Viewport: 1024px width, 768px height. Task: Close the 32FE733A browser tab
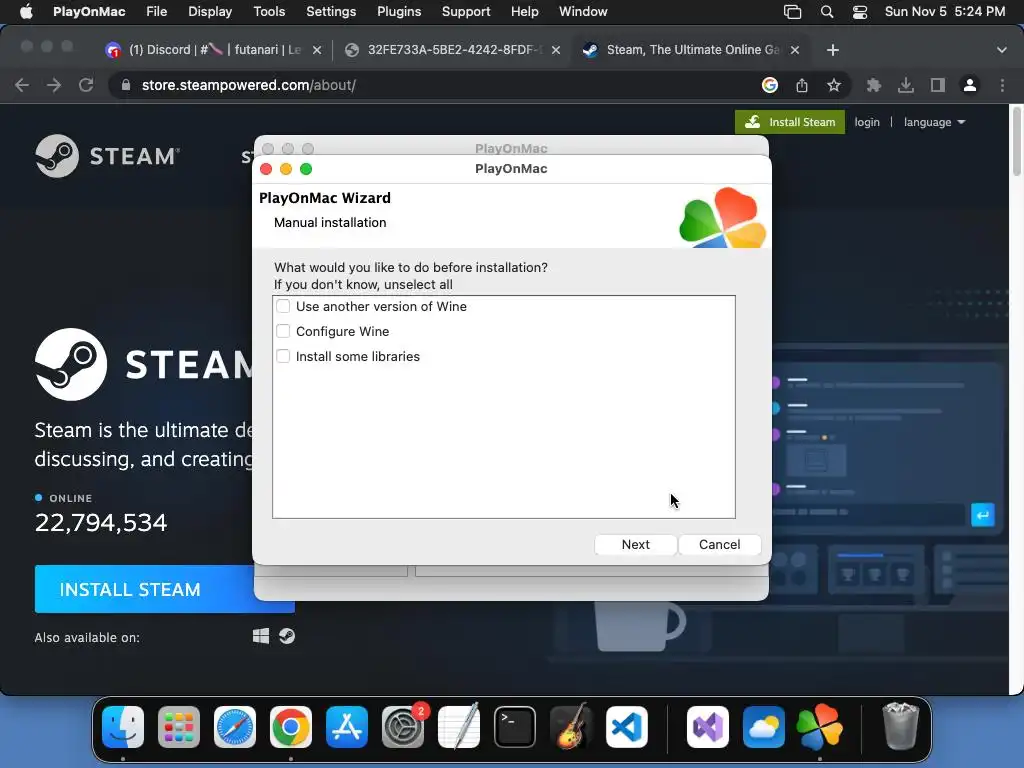pyautogui.click(x=556, y=50)
